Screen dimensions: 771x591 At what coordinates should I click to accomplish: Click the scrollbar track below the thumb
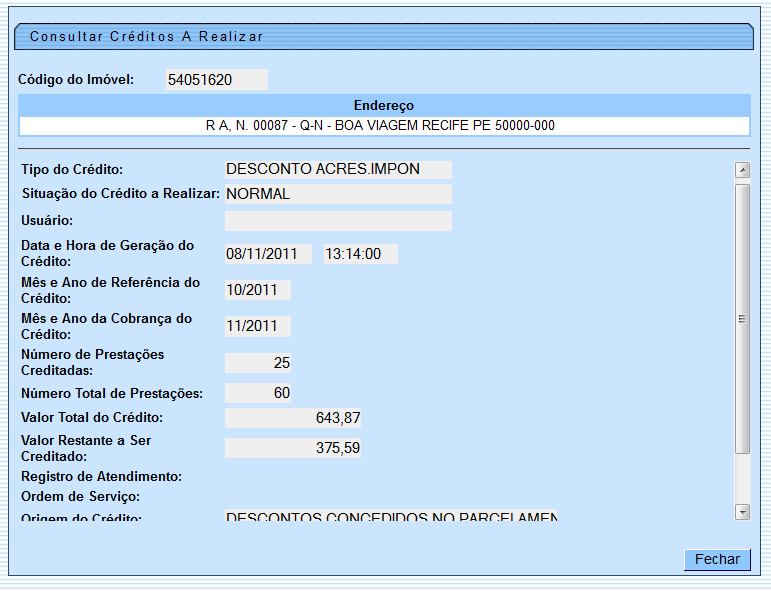(x=742, y=478)
